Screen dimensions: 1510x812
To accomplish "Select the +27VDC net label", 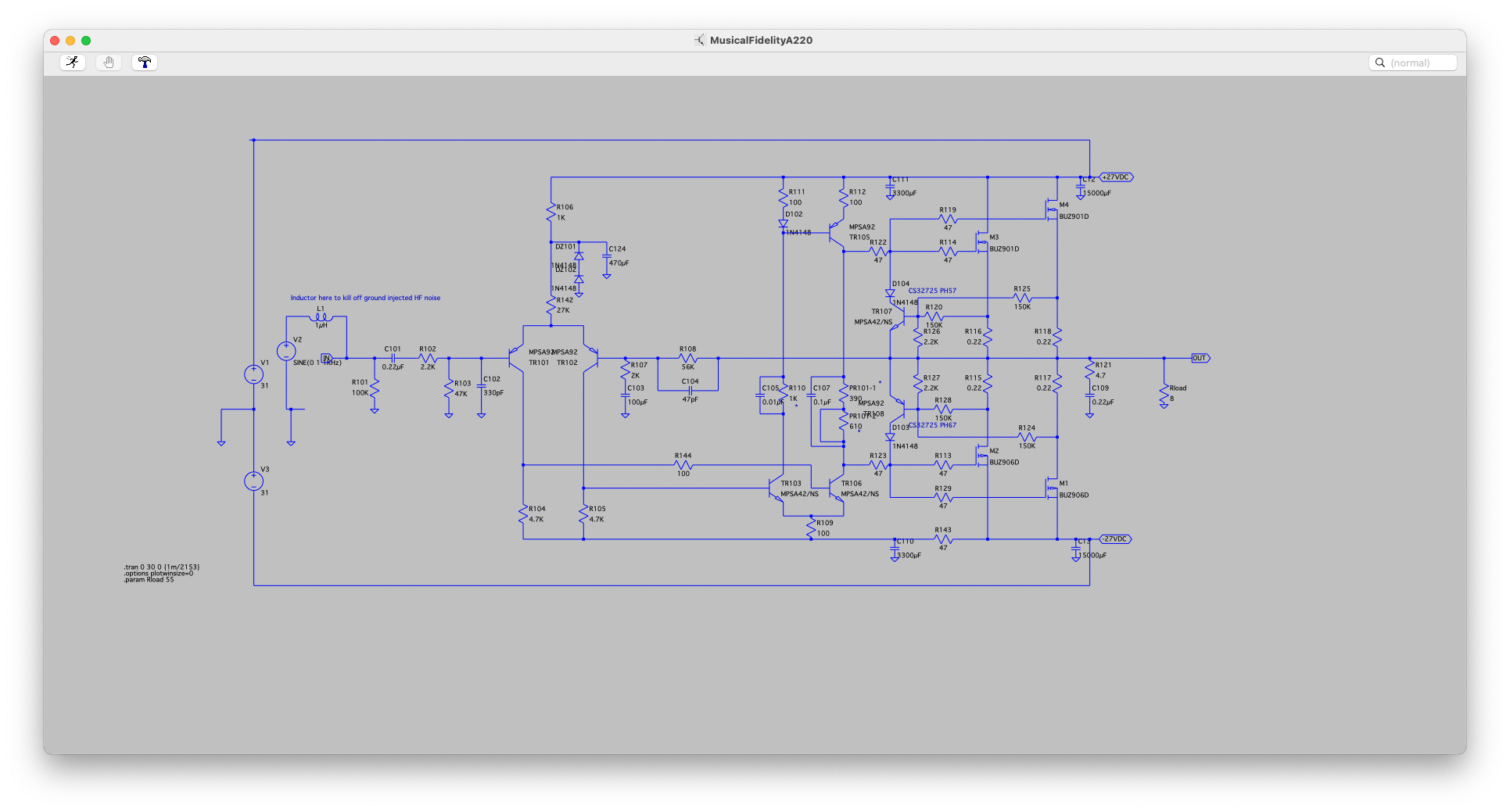I will click(x=1116, y=177).
